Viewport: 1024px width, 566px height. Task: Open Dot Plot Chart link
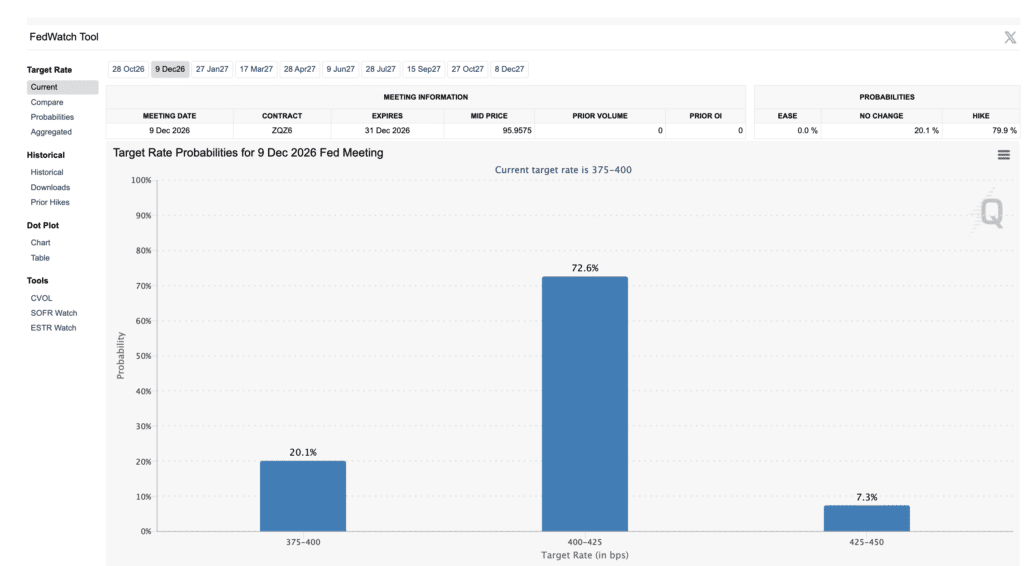pos(40,243)
